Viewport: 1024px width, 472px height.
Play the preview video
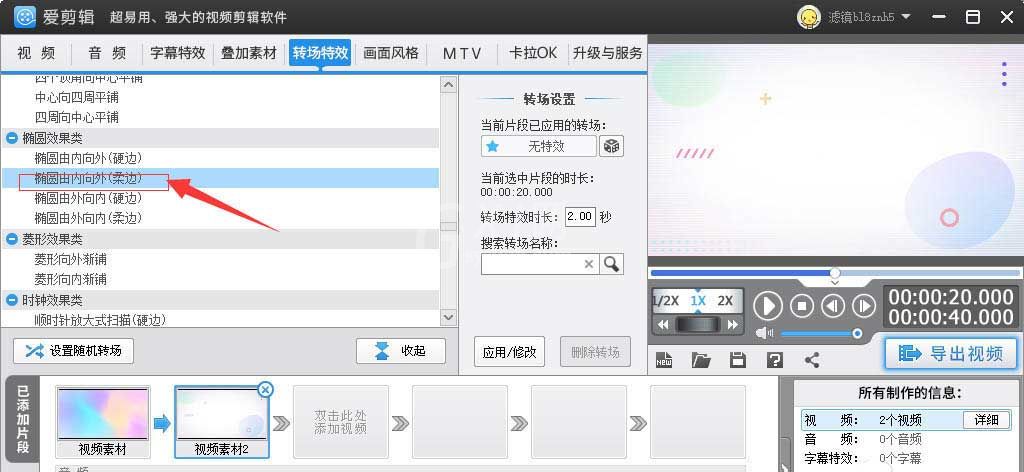click(768, 306)
